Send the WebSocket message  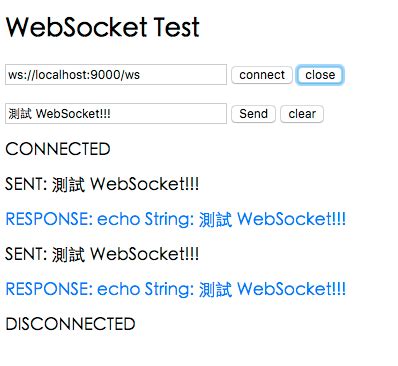253,114
